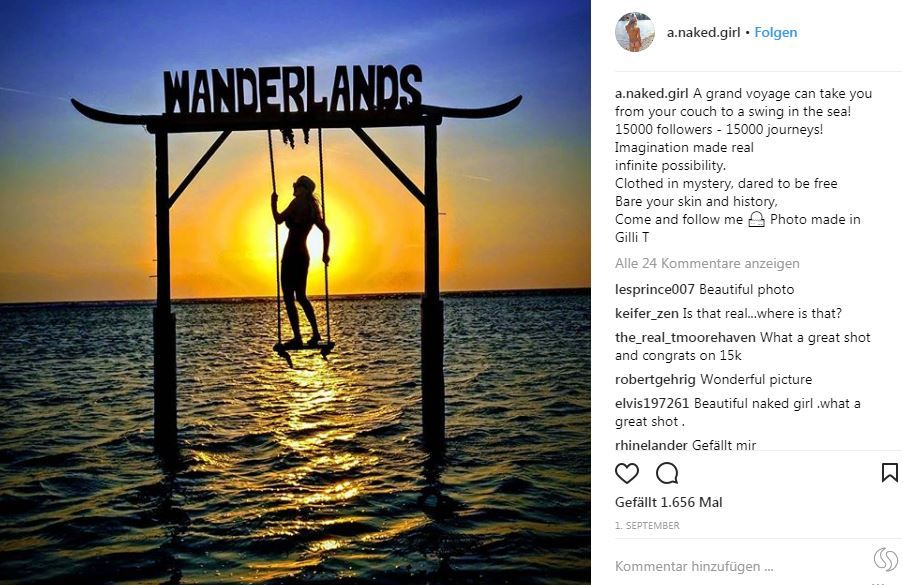Like the post with heart icon
Screen dimensions: 903x585
tap(627, 473)
